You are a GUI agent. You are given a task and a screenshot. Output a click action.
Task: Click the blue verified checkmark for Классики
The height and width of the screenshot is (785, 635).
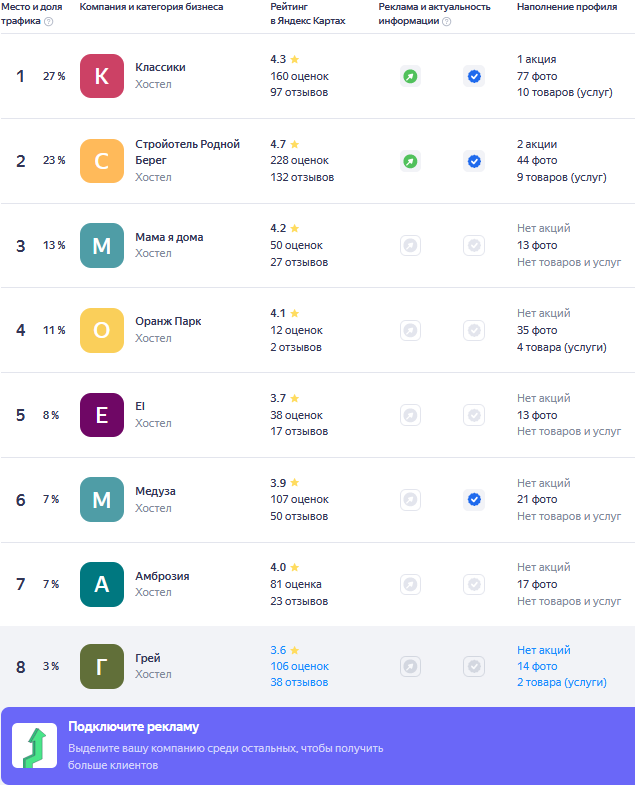coord(474,76)
